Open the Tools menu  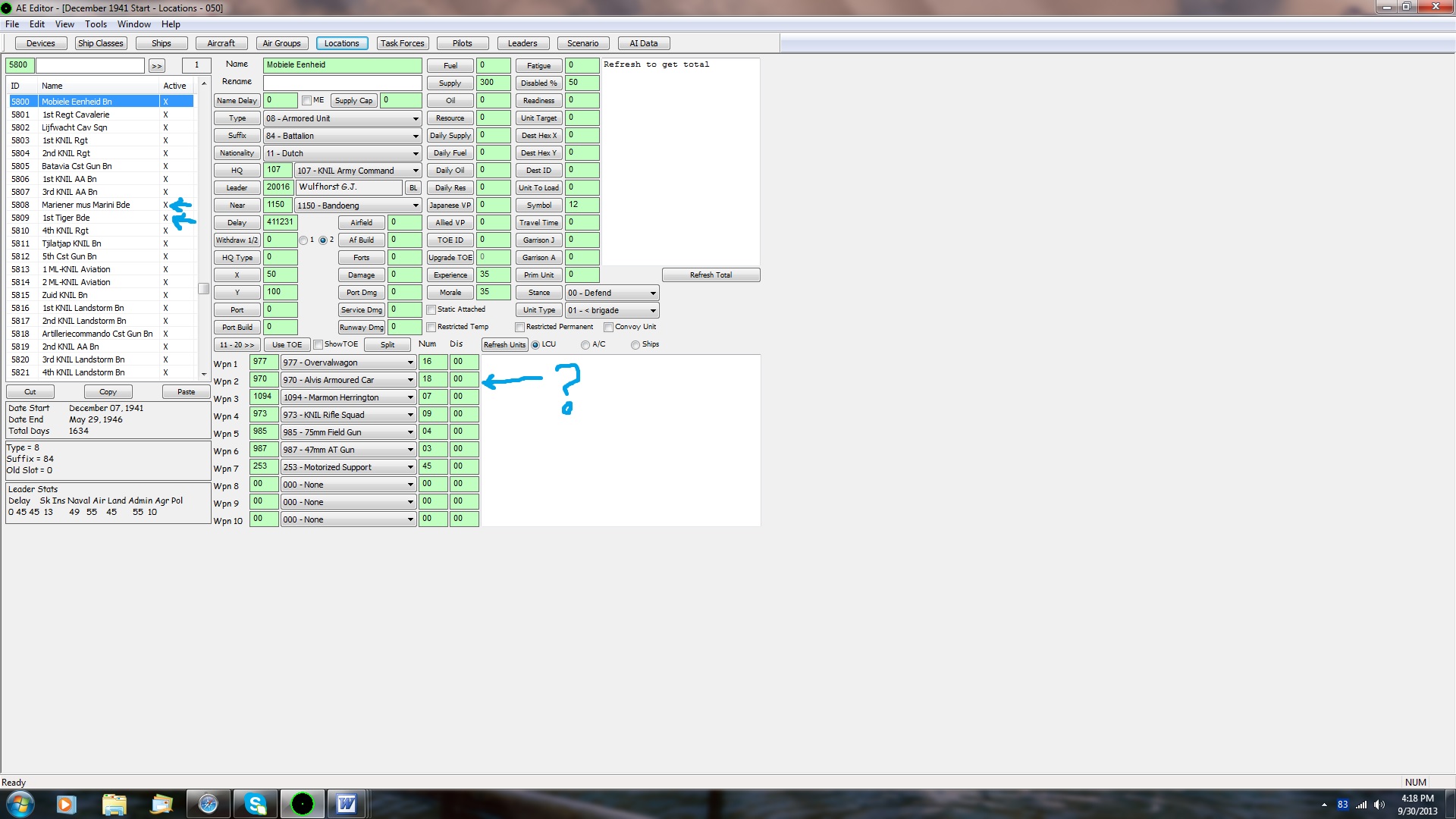coord(96,24)
